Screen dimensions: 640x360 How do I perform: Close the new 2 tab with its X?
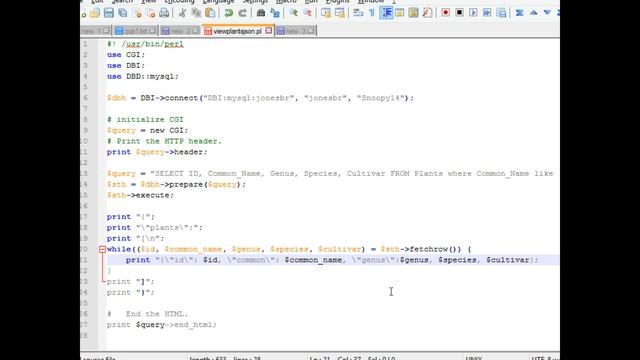pos(196,31)
